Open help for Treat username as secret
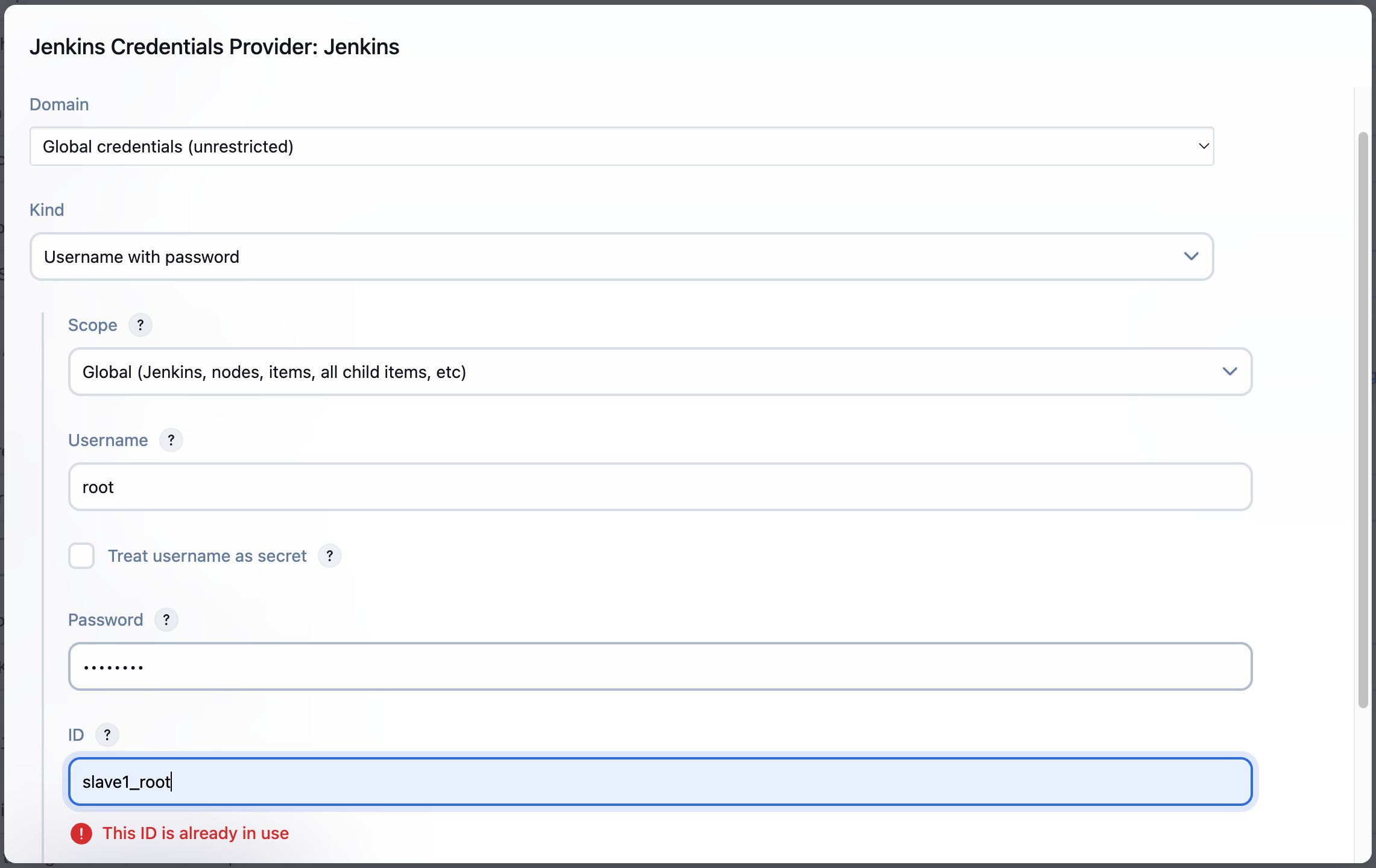1376x868 pixels. coord(330,556)
